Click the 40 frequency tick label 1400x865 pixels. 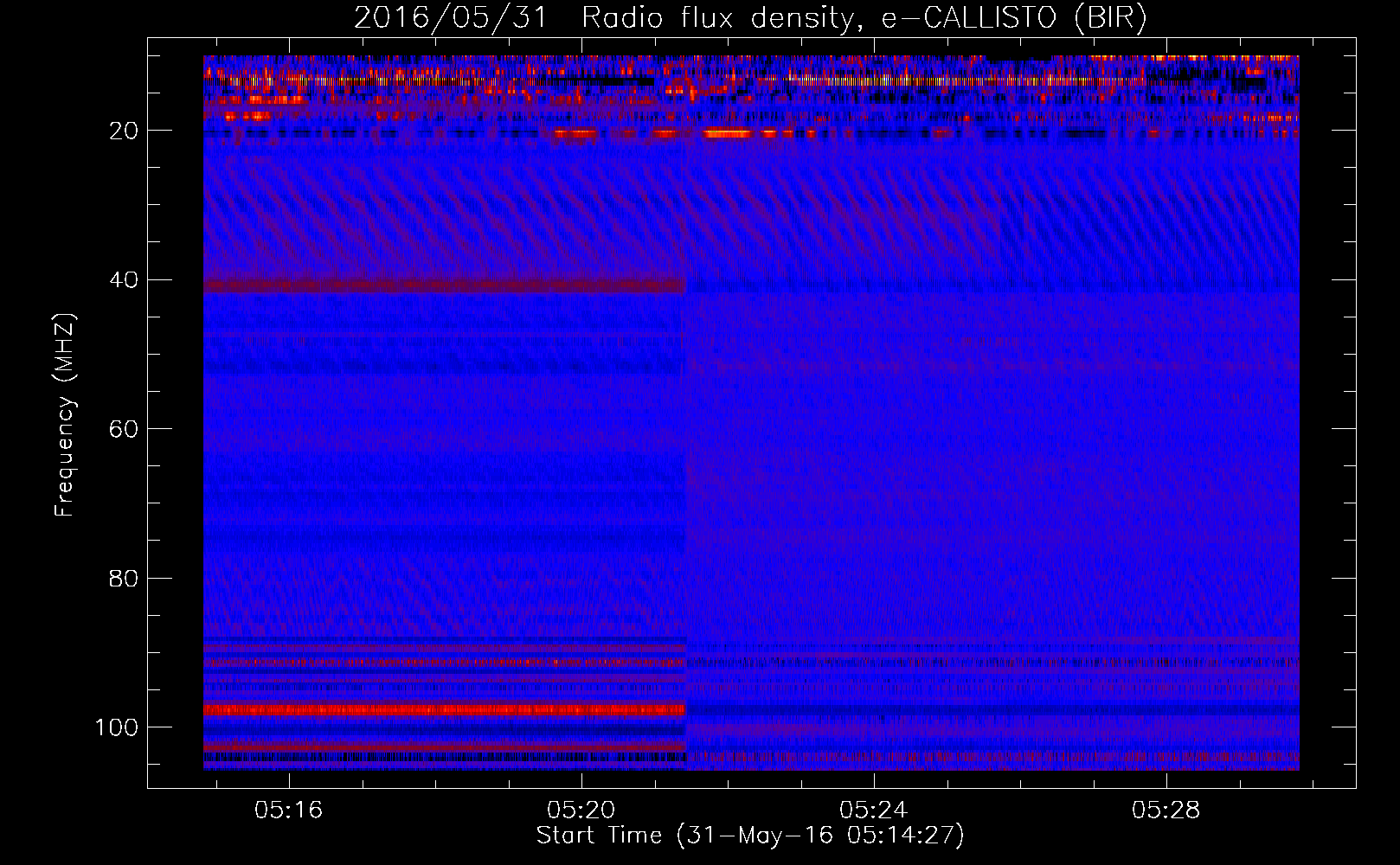click(x=123, y=280)
